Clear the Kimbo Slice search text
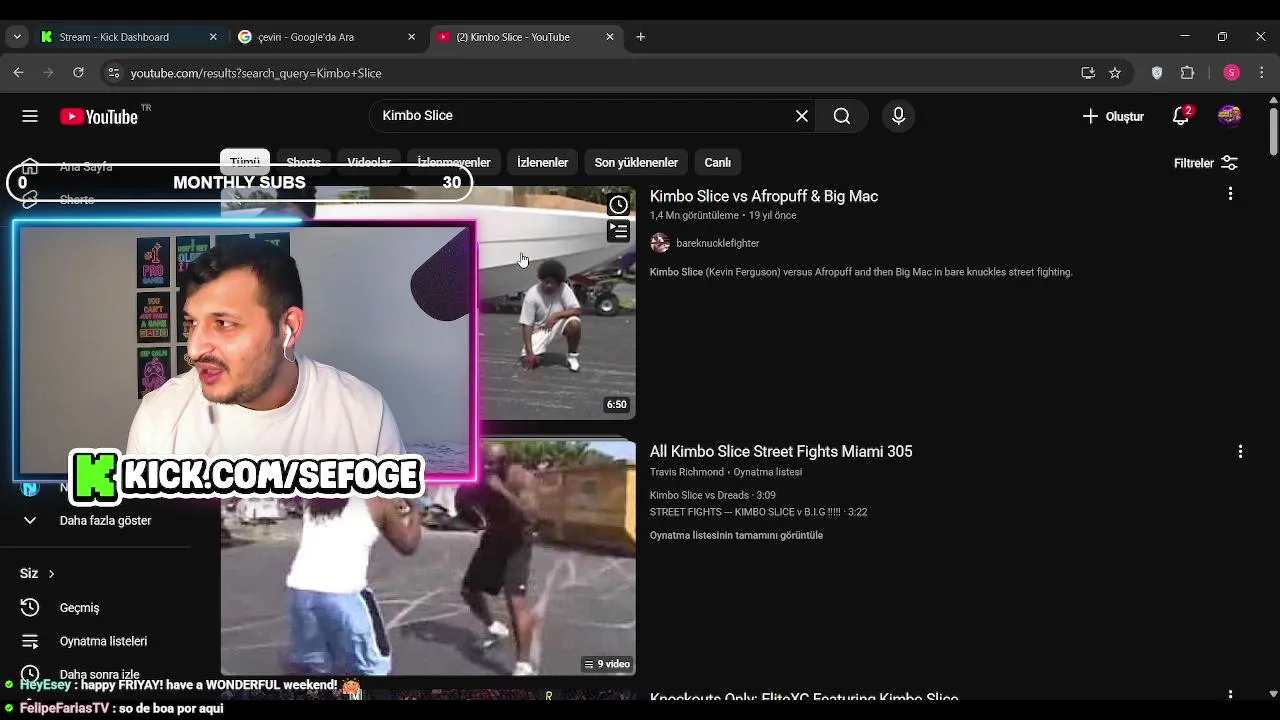 click(802, 116)
